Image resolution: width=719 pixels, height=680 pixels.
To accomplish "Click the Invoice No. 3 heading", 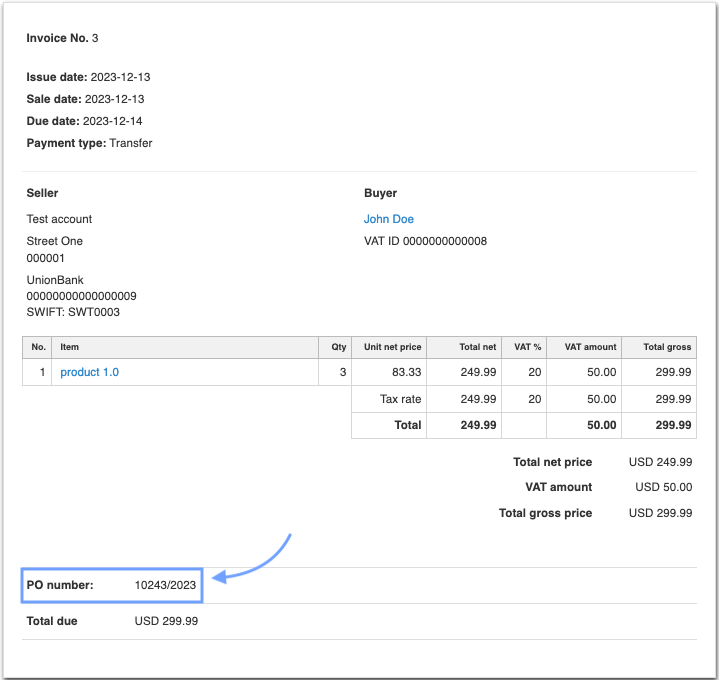I will point(62,38).
